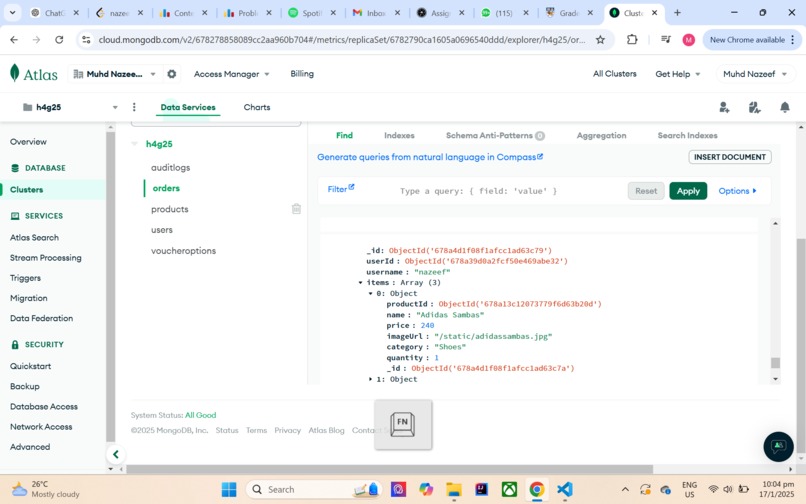Switch to the Aggregation tab
This screenshot has width=806, height=504.
pyautogui.click(x=601, y=135)
